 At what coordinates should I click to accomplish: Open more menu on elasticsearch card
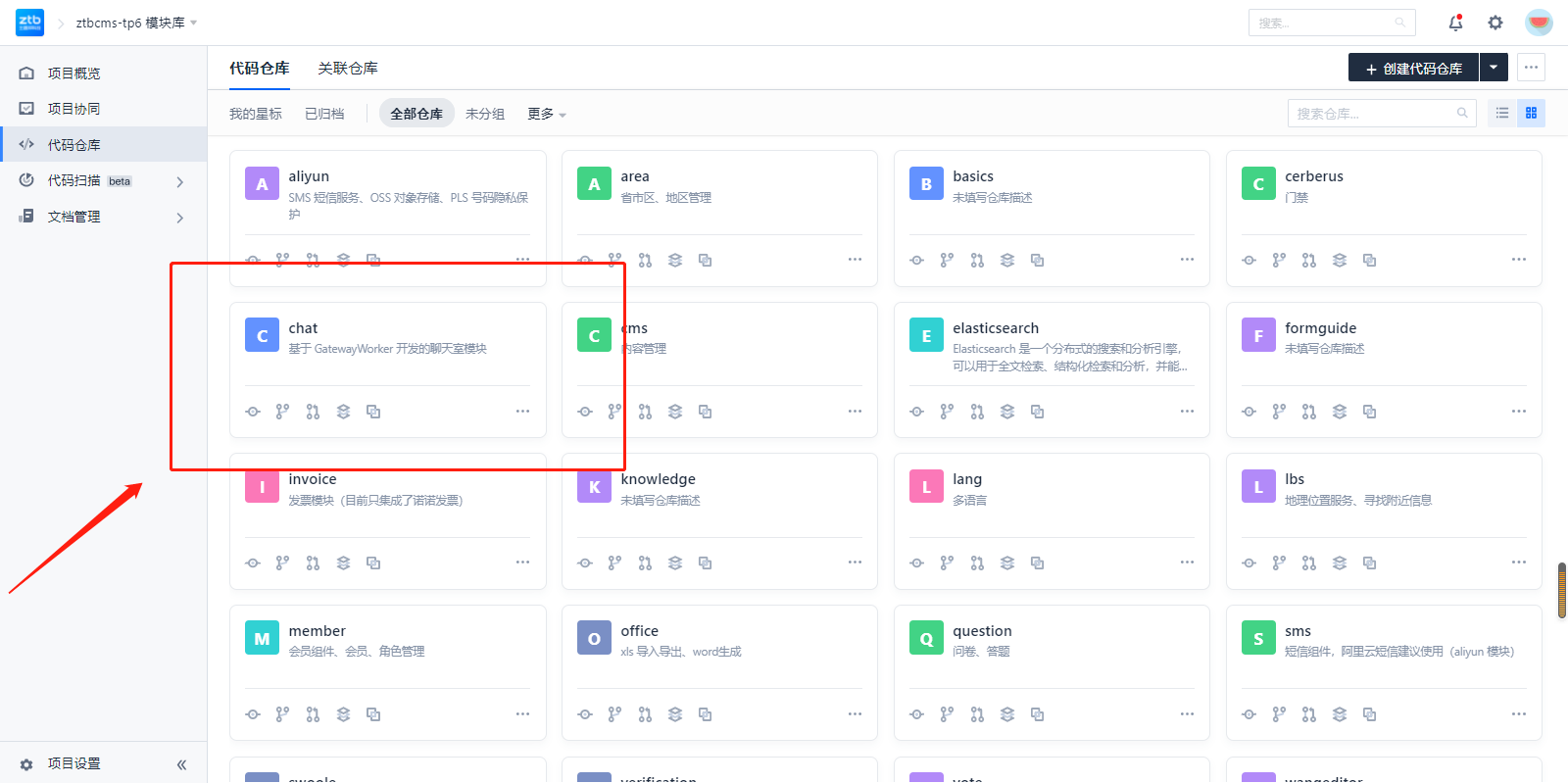tap(1187, 412)
